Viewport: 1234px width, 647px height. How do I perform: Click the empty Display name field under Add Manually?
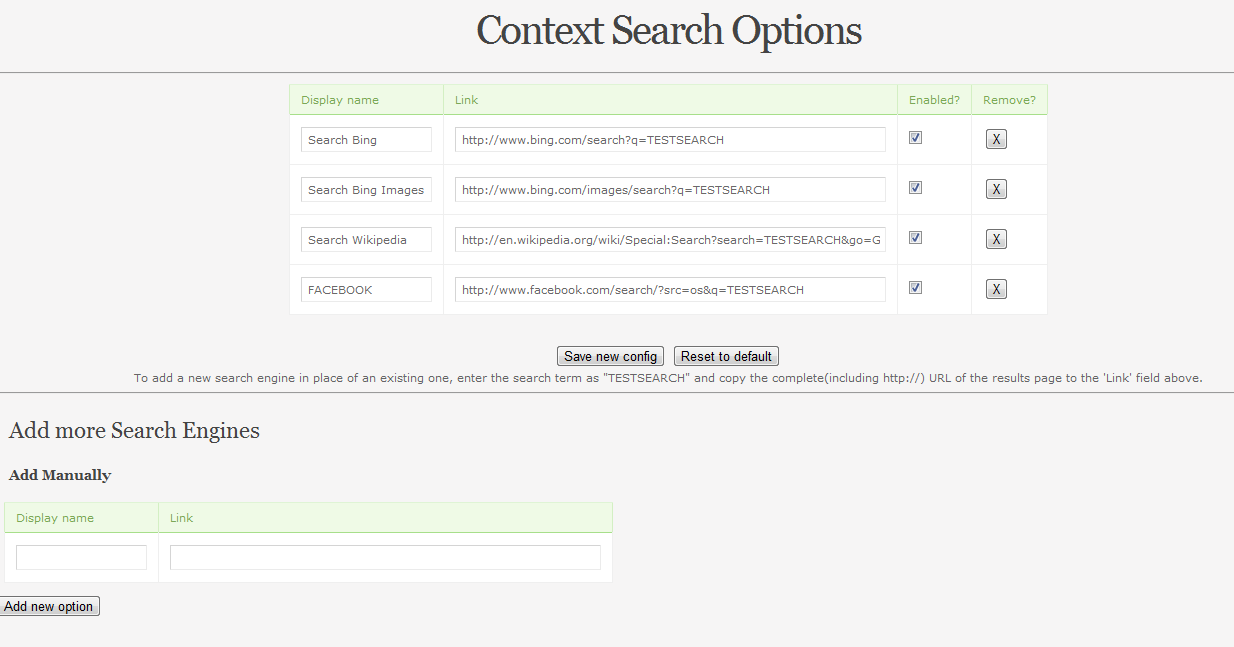[x=81, y=557]
